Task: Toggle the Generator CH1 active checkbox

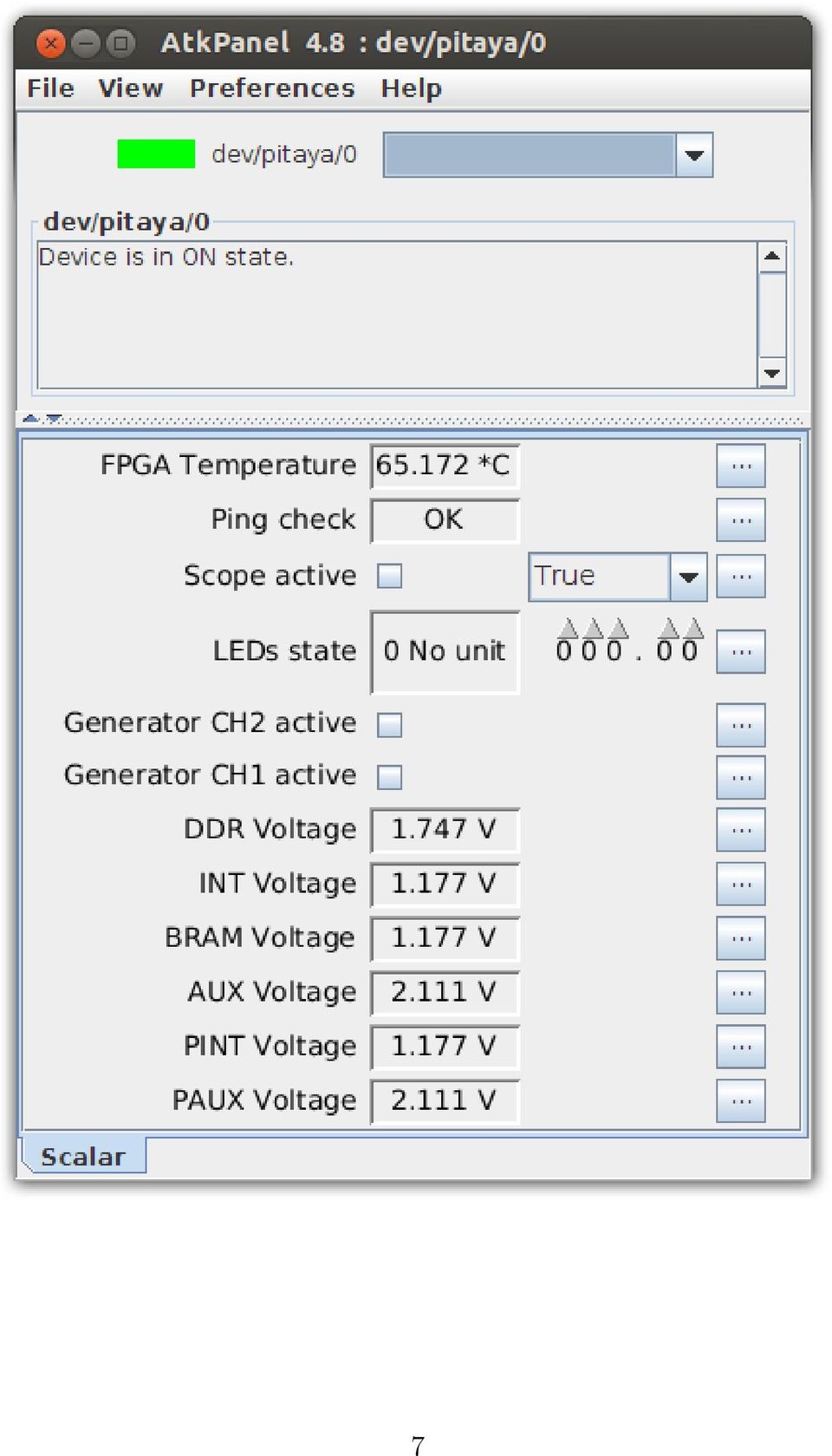Action: [x=390, y=777]
